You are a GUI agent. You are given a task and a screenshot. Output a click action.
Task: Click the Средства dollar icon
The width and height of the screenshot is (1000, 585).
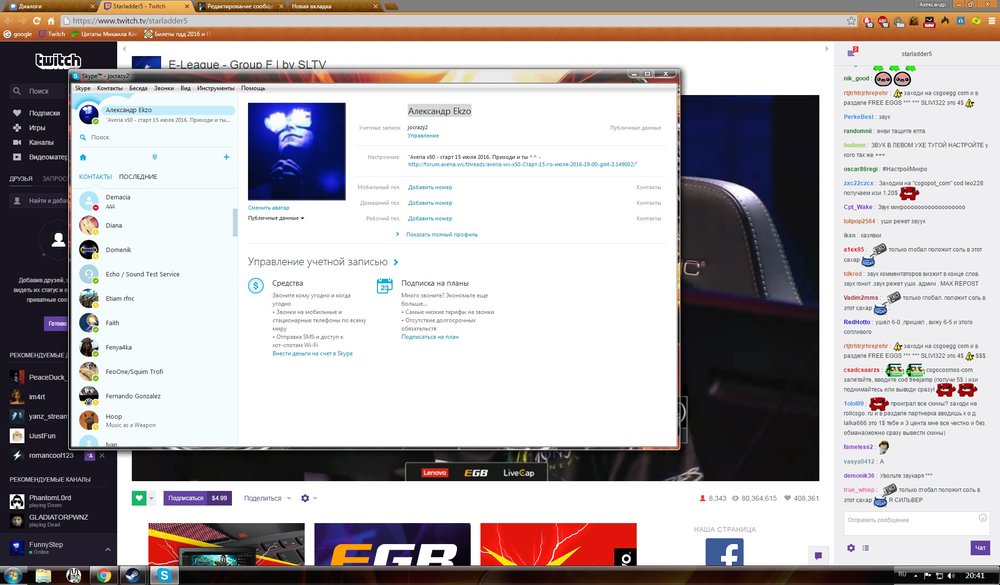[257, 286]
